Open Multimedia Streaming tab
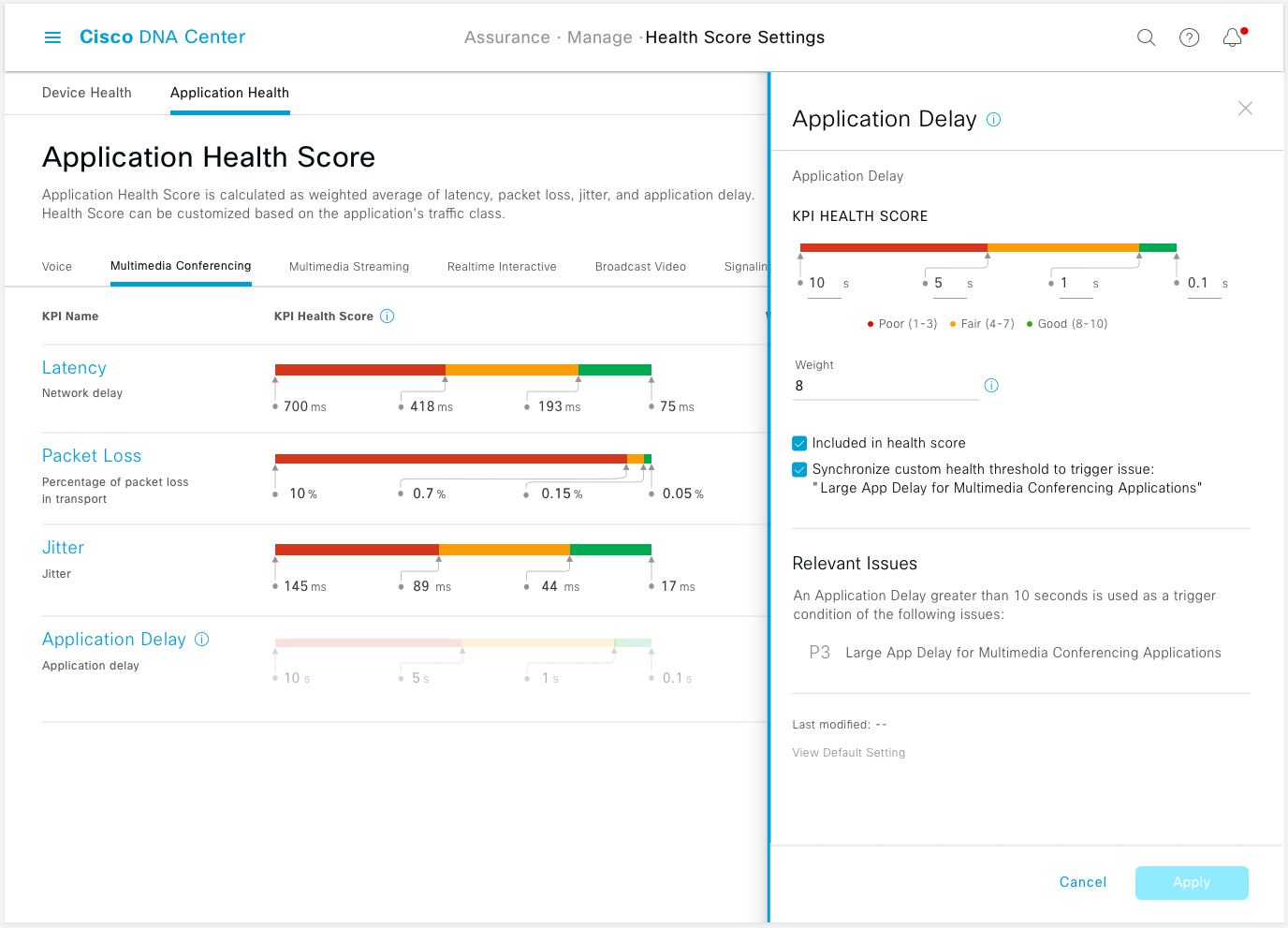The image size is (1288, 928). point(349,267)
